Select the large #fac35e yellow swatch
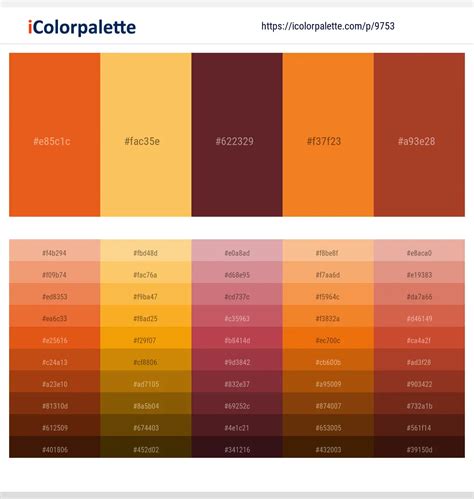This screenshot has width=474, height=499. click(146, 135)
